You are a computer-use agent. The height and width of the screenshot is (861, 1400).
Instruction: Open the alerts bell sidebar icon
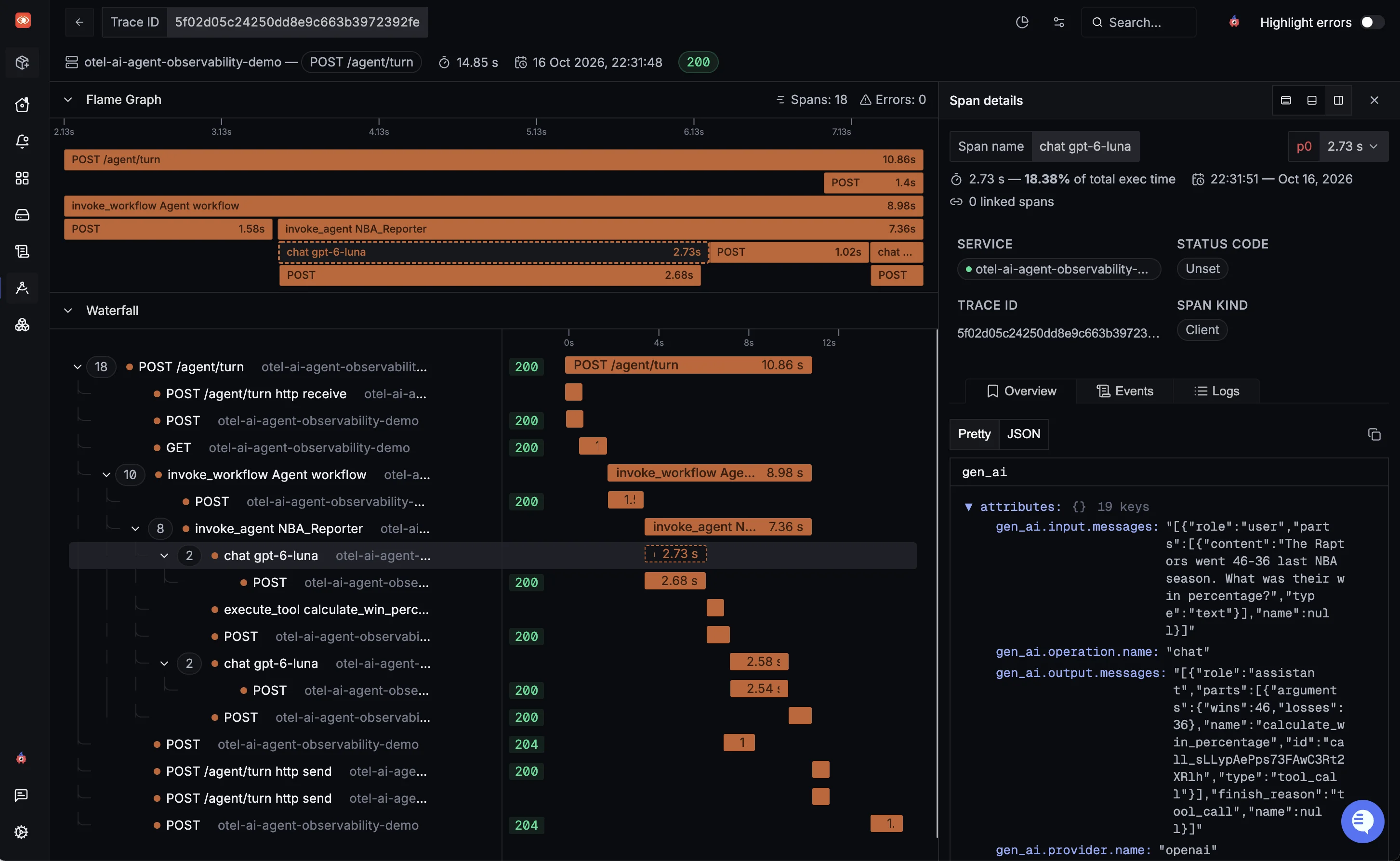coord(22,141)
